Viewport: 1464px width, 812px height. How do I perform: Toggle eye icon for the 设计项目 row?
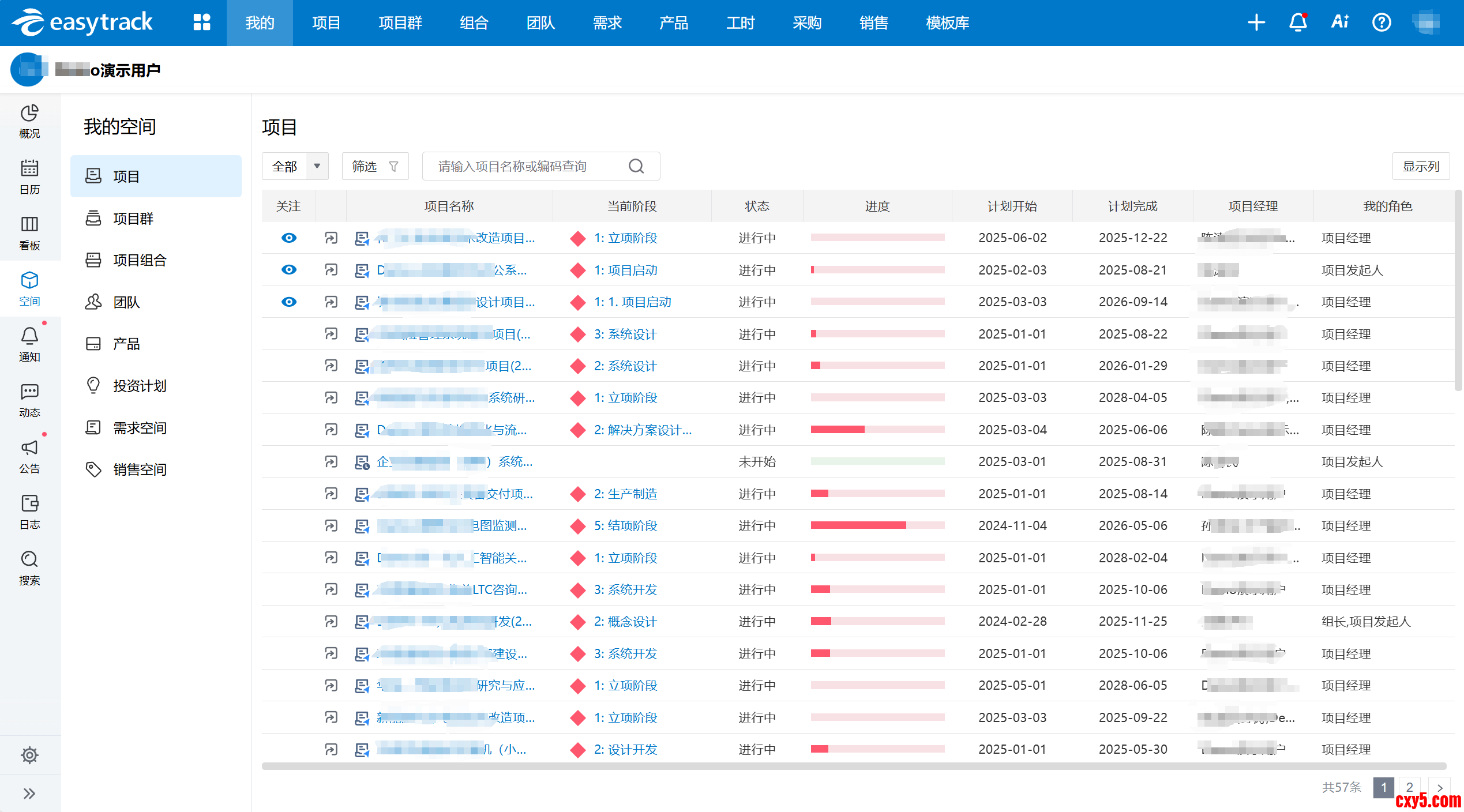[x=288, y=302]
